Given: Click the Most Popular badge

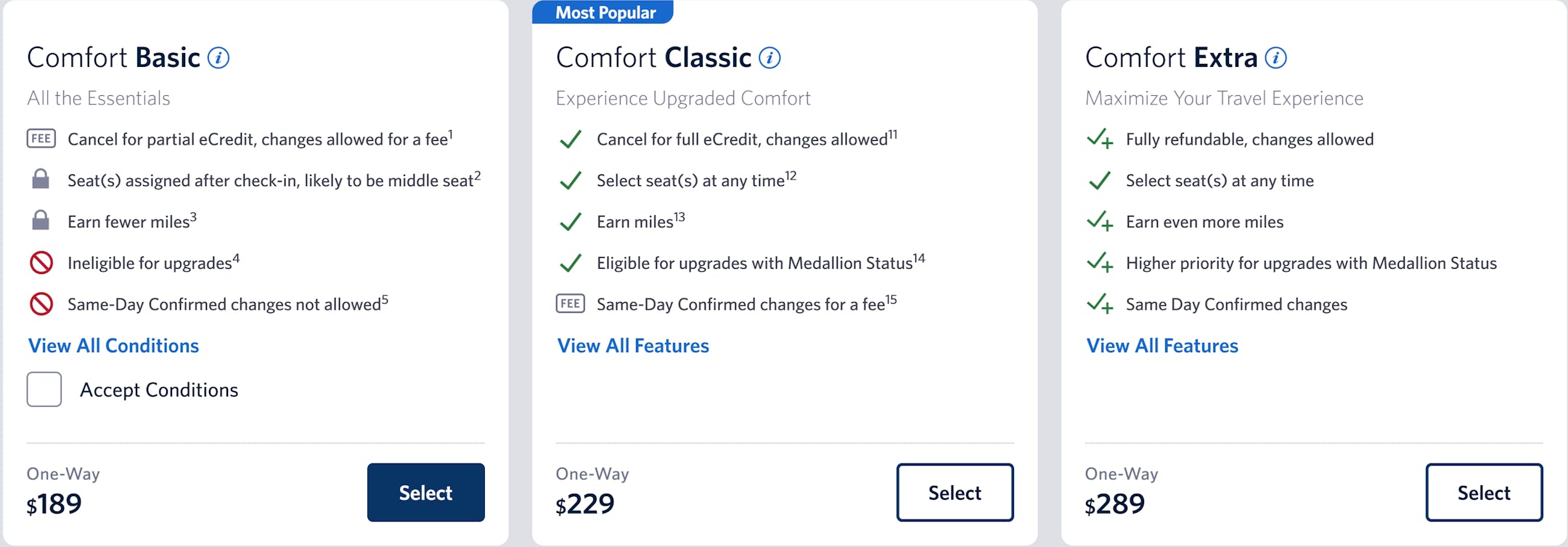Looking at the screenshot, I should point(604,12).
